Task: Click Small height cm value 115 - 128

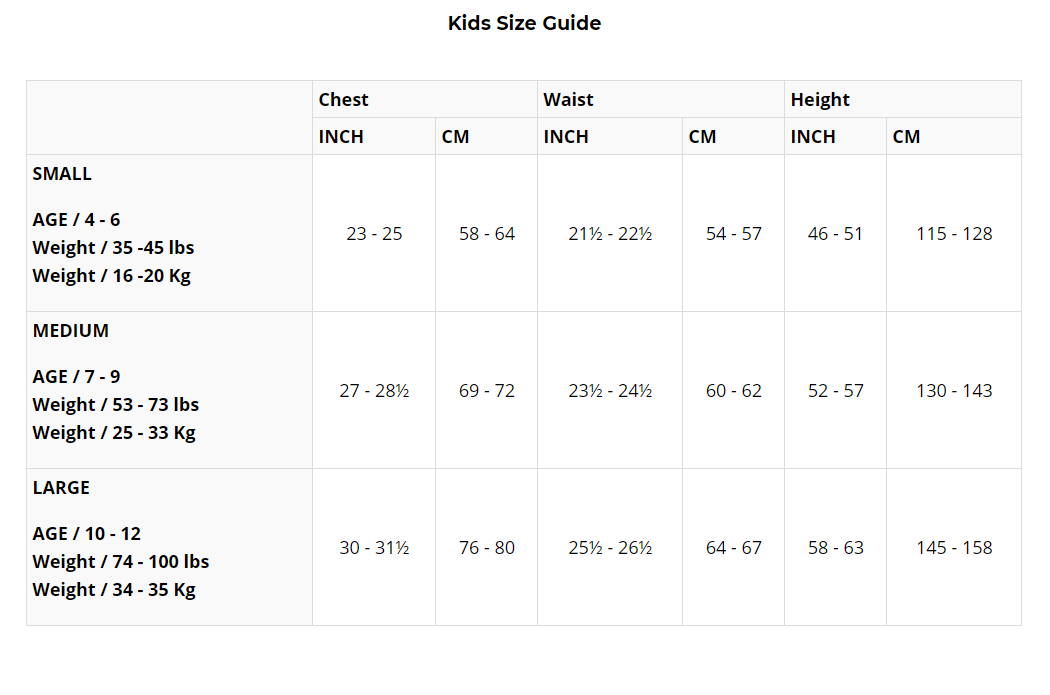Action: [954, 234]
